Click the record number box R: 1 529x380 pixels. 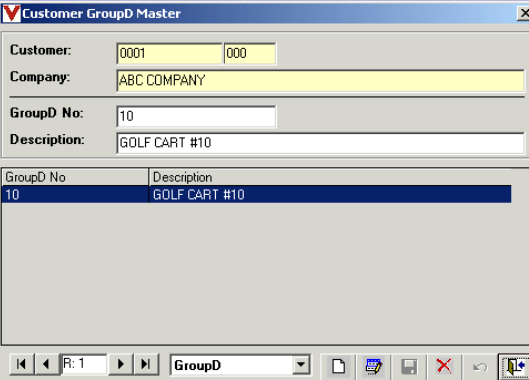click(84, 364)
